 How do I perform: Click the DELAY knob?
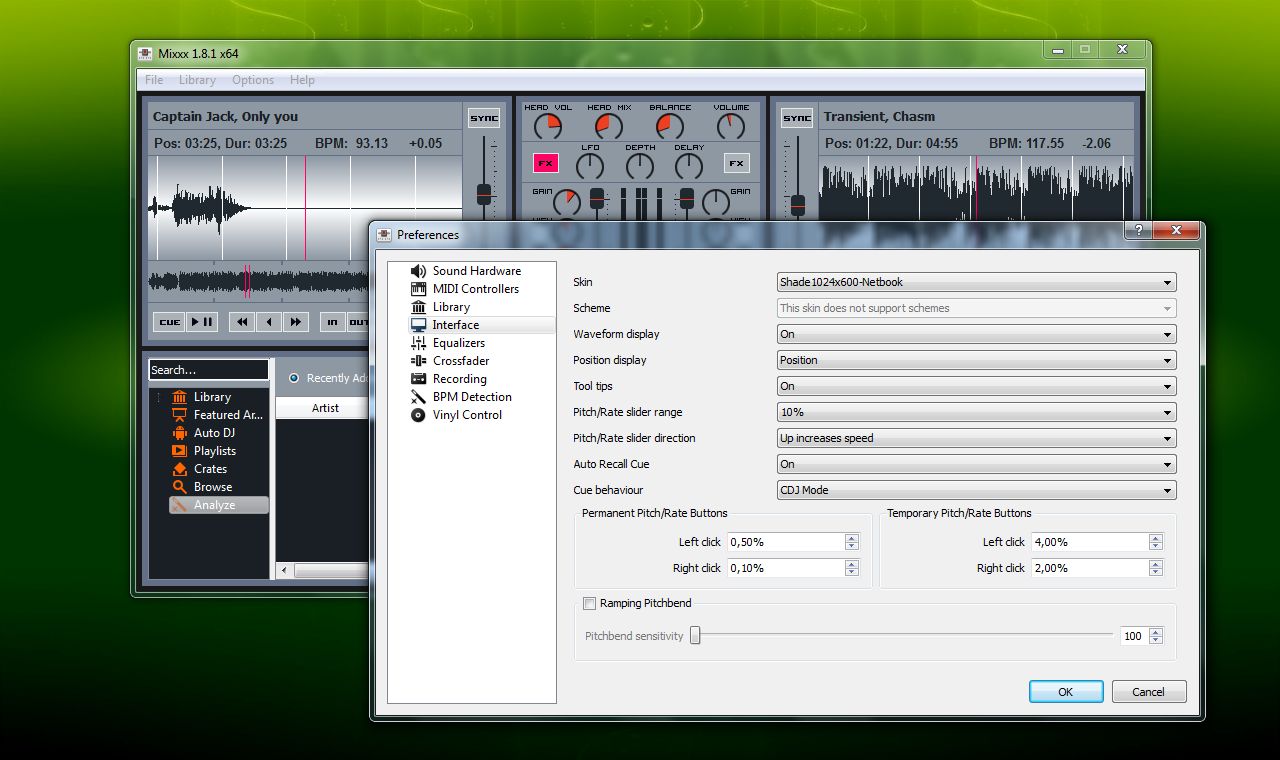coord(689,166)
